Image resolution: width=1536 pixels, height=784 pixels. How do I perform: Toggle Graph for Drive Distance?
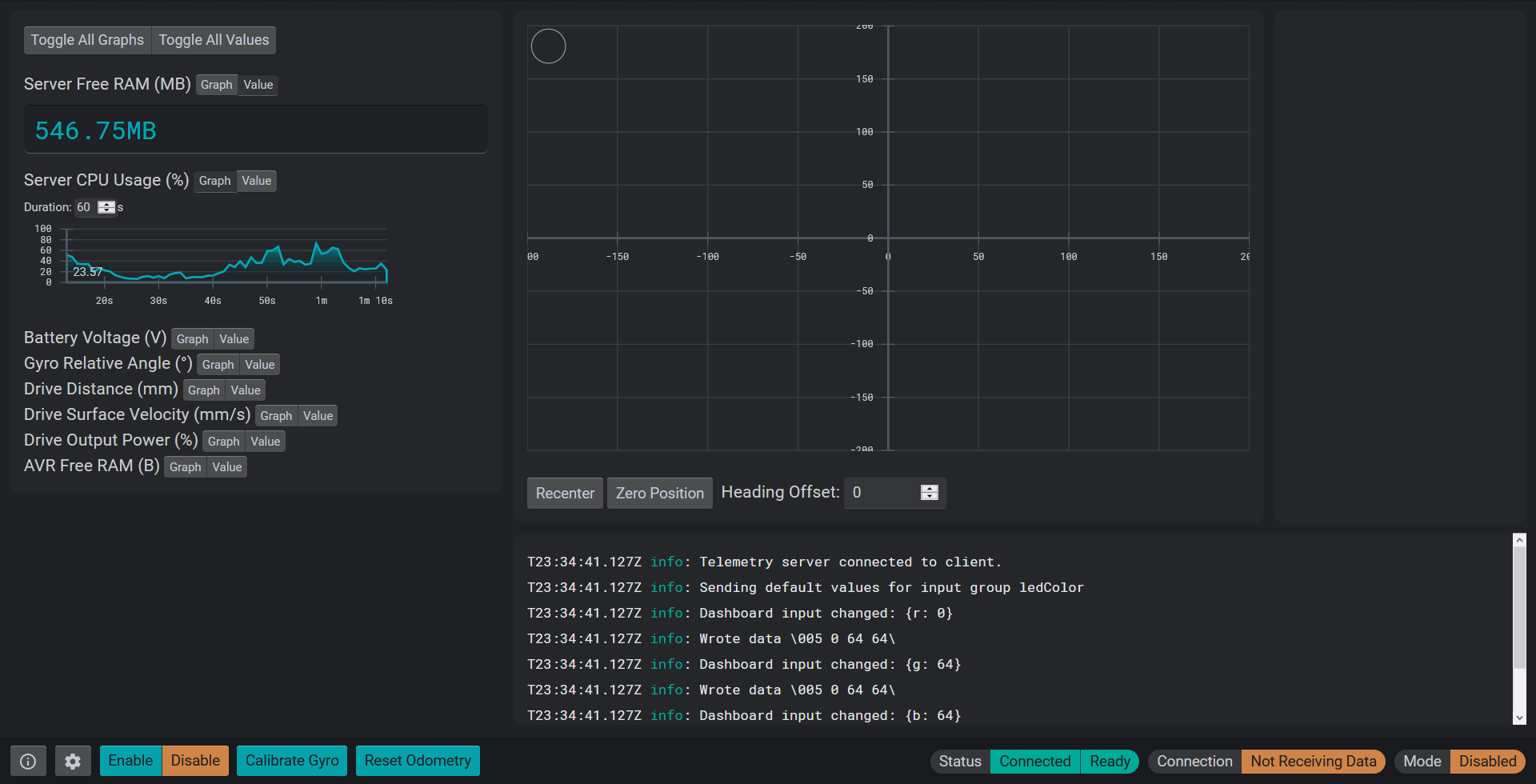(x=203, y=390)
